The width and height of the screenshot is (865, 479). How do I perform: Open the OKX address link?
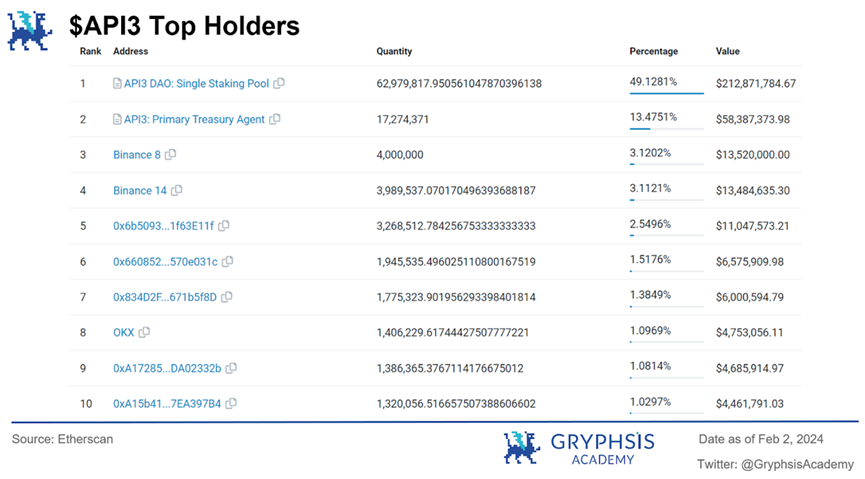click(123, 333)
